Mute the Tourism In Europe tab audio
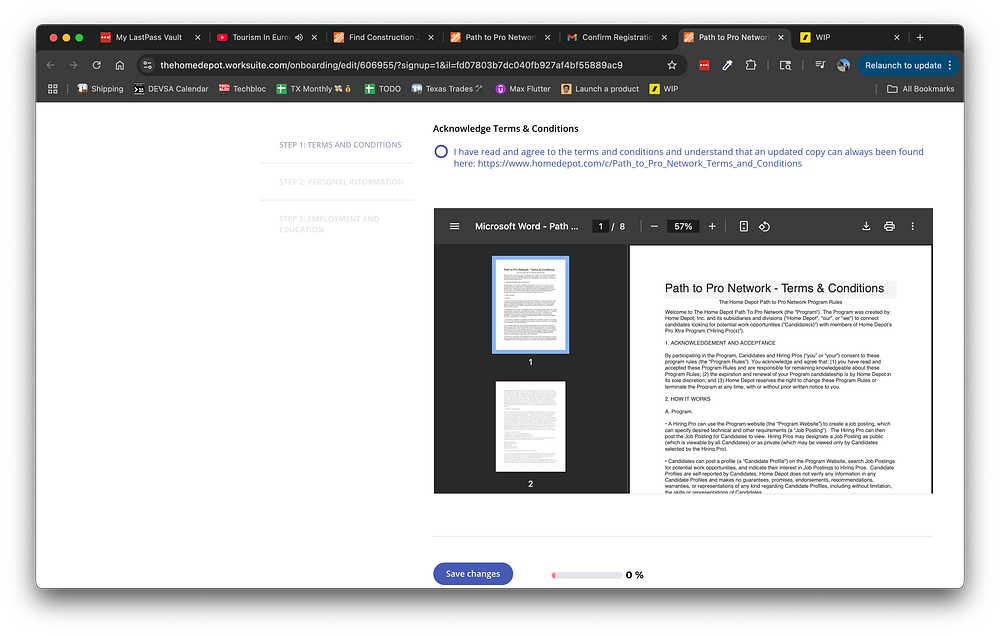 (298, 37)
